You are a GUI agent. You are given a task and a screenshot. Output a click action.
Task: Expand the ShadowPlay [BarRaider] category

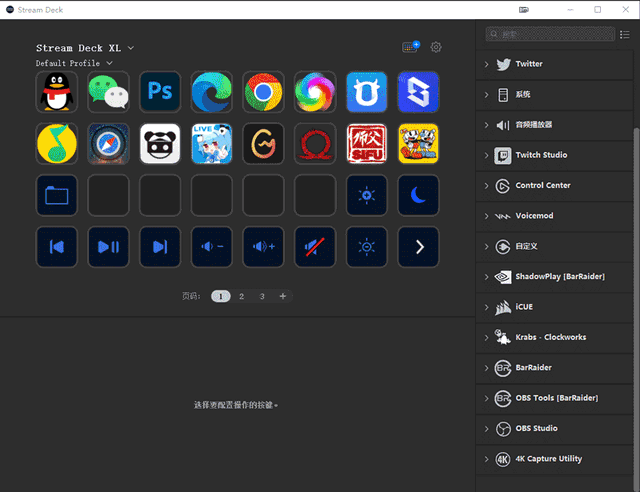tap(554, 277)
